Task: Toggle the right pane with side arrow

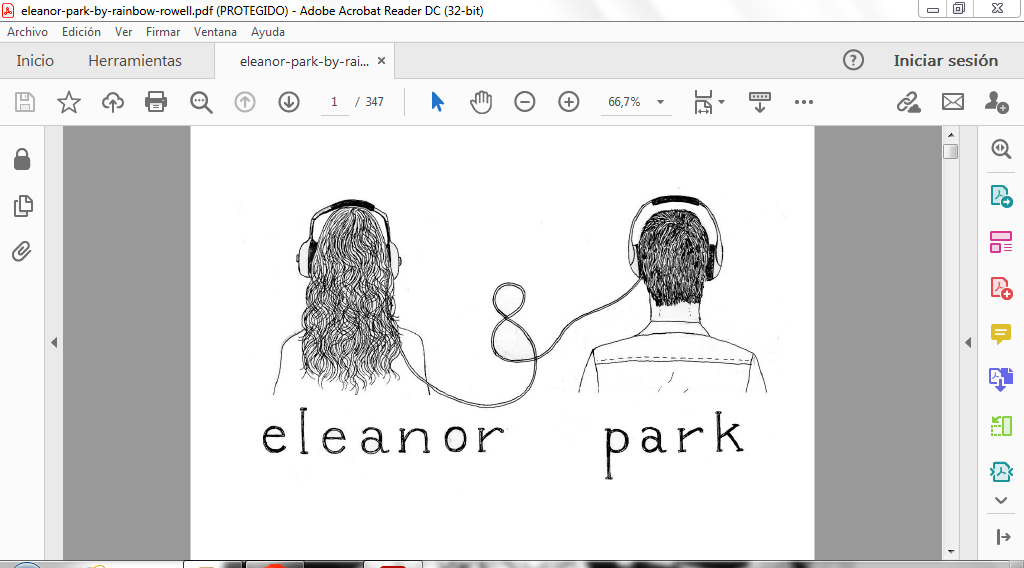Action: coord(968,342)
